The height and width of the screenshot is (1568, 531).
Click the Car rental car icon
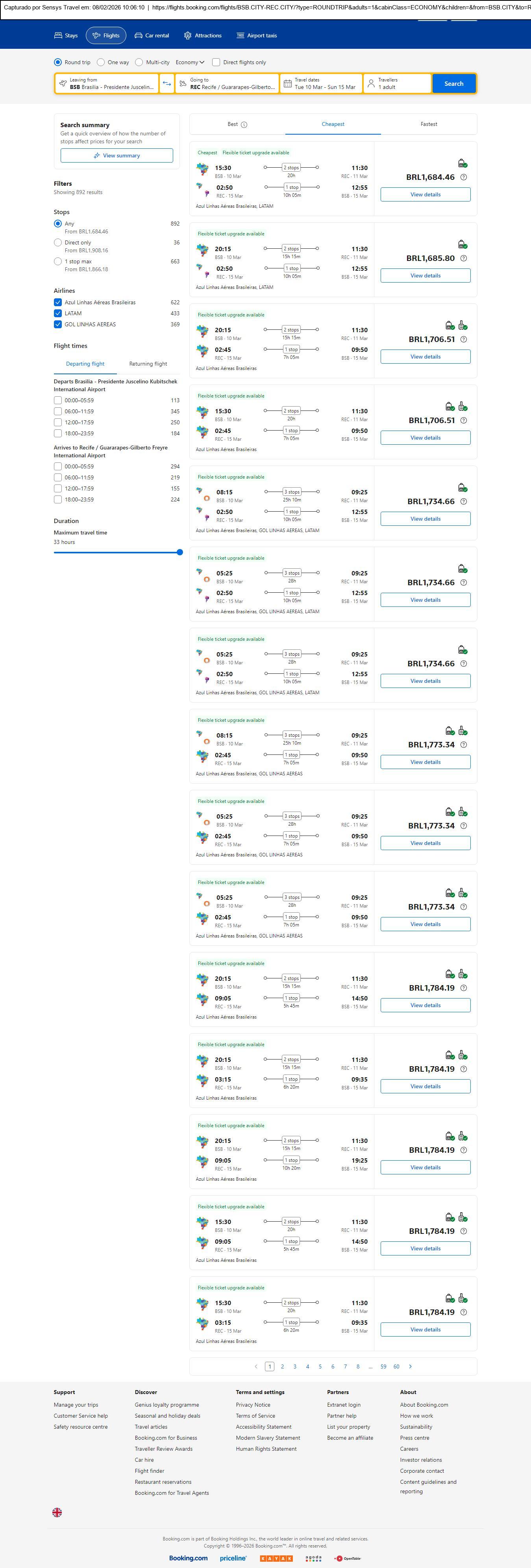point(139,36)
